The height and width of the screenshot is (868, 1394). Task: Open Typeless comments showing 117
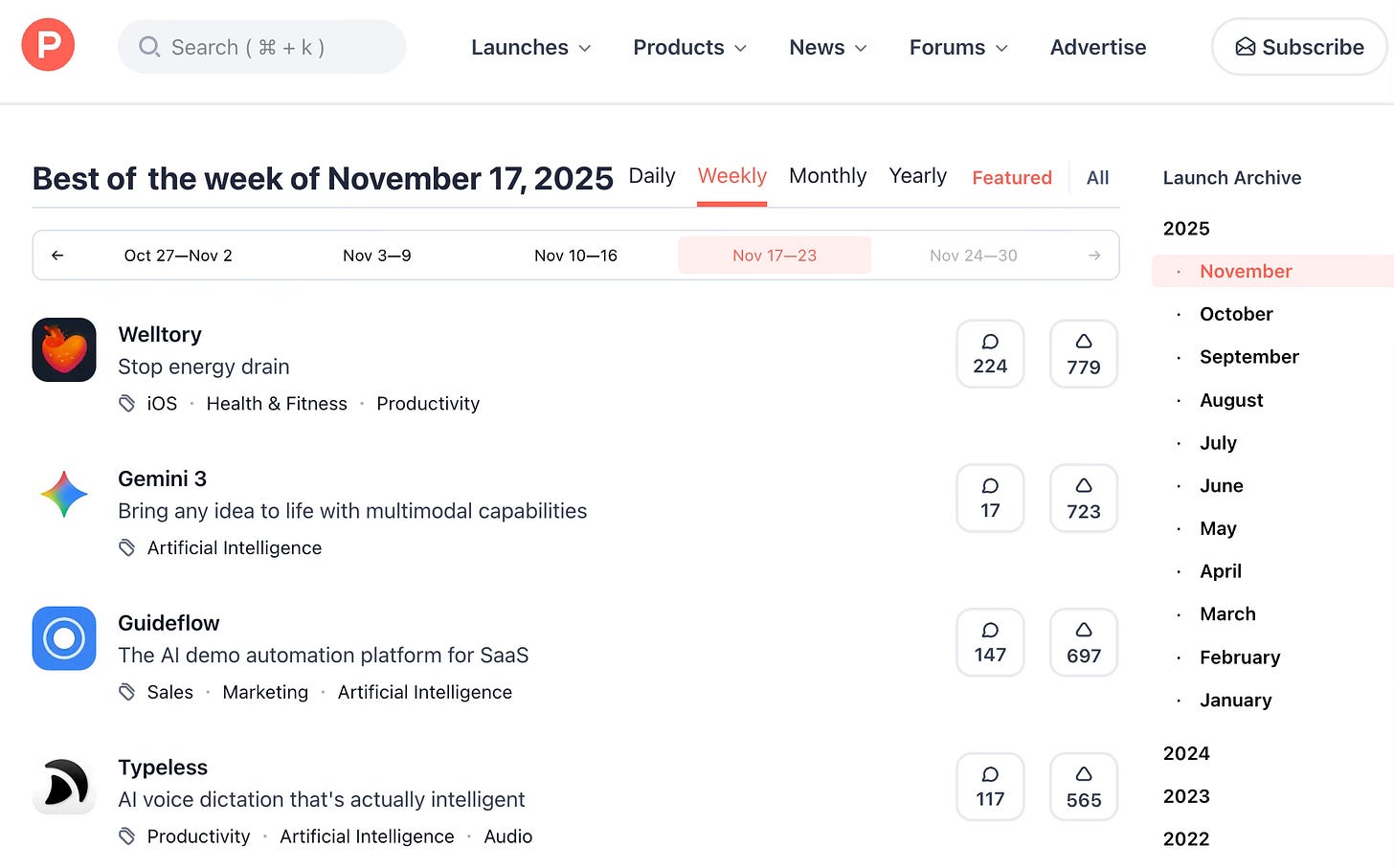[x=990, y=787]
